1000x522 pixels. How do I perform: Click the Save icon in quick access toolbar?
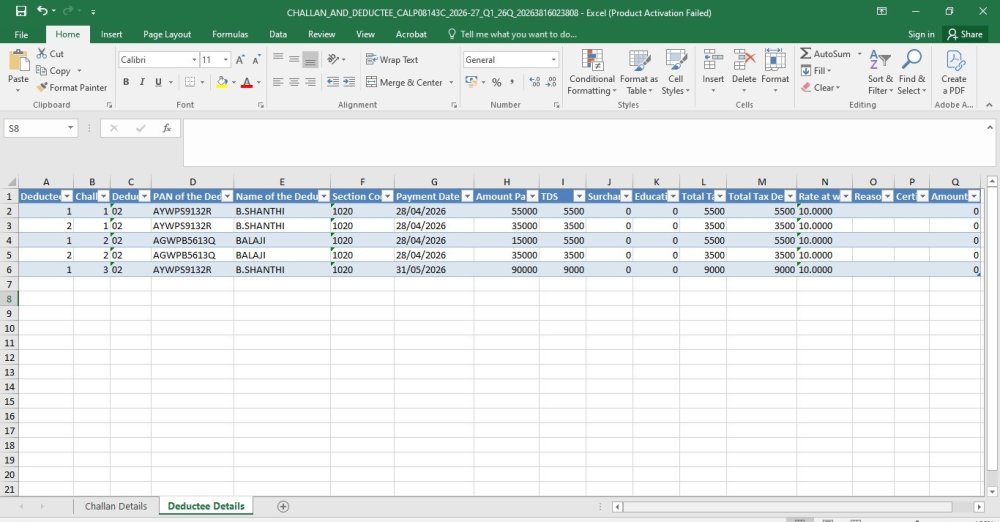tap(21, 11)
